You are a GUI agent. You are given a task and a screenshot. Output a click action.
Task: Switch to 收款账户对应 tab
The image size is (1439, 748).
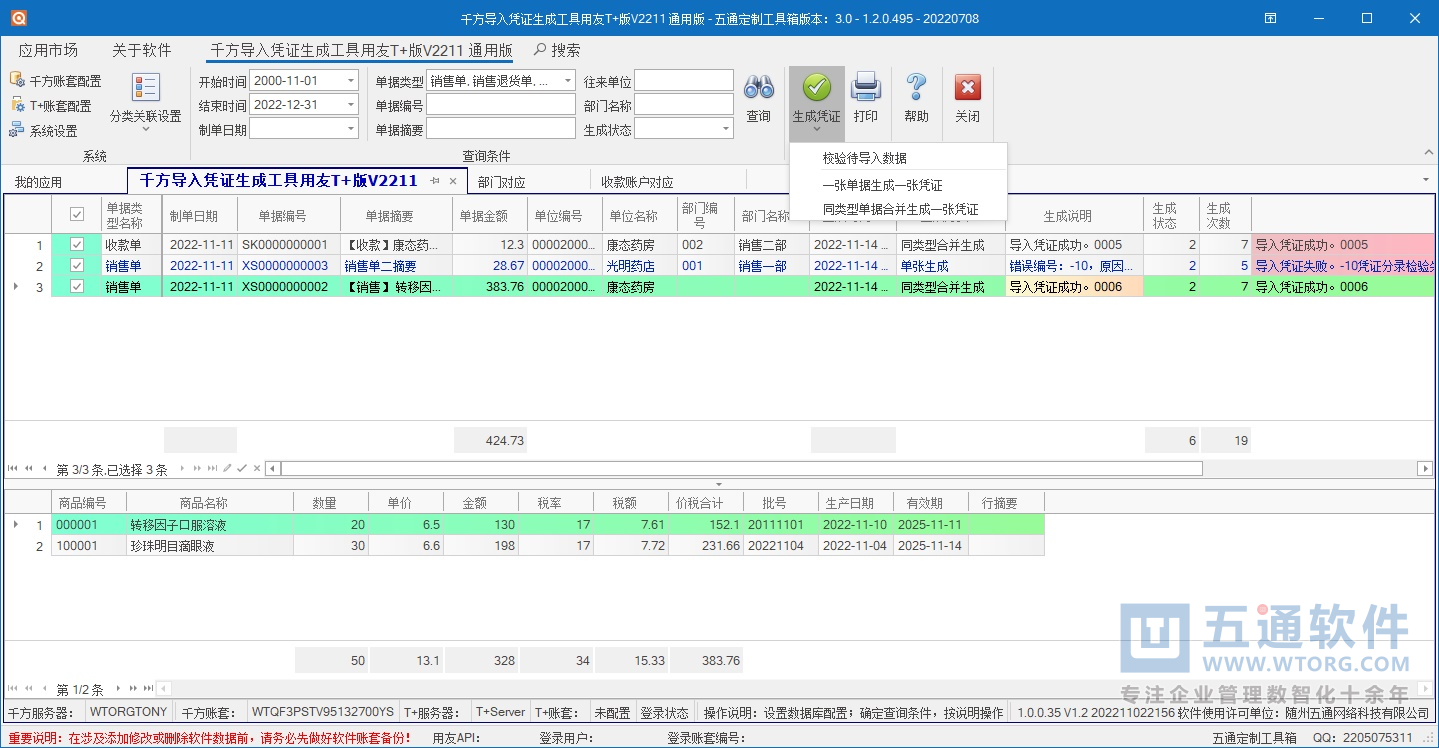pyautogui.click(x=637, y=182)
